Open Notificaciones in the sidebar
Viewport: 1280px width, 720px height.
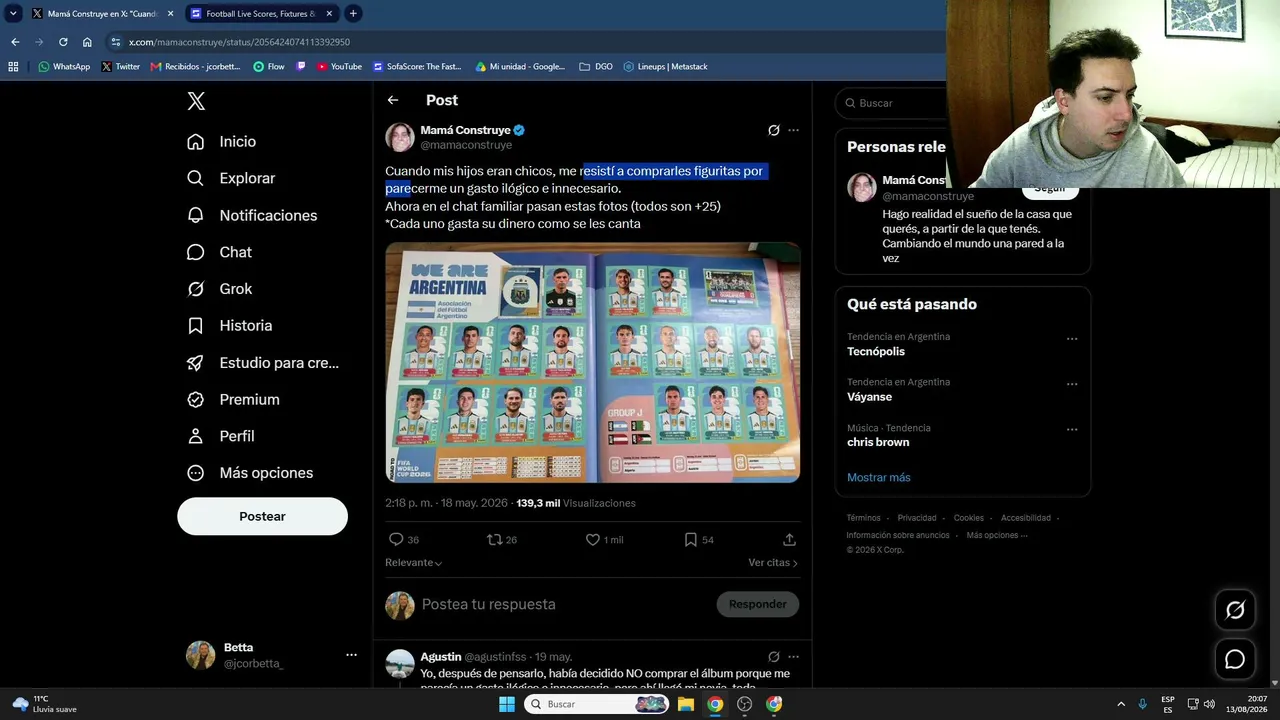(x=252, y=215)
